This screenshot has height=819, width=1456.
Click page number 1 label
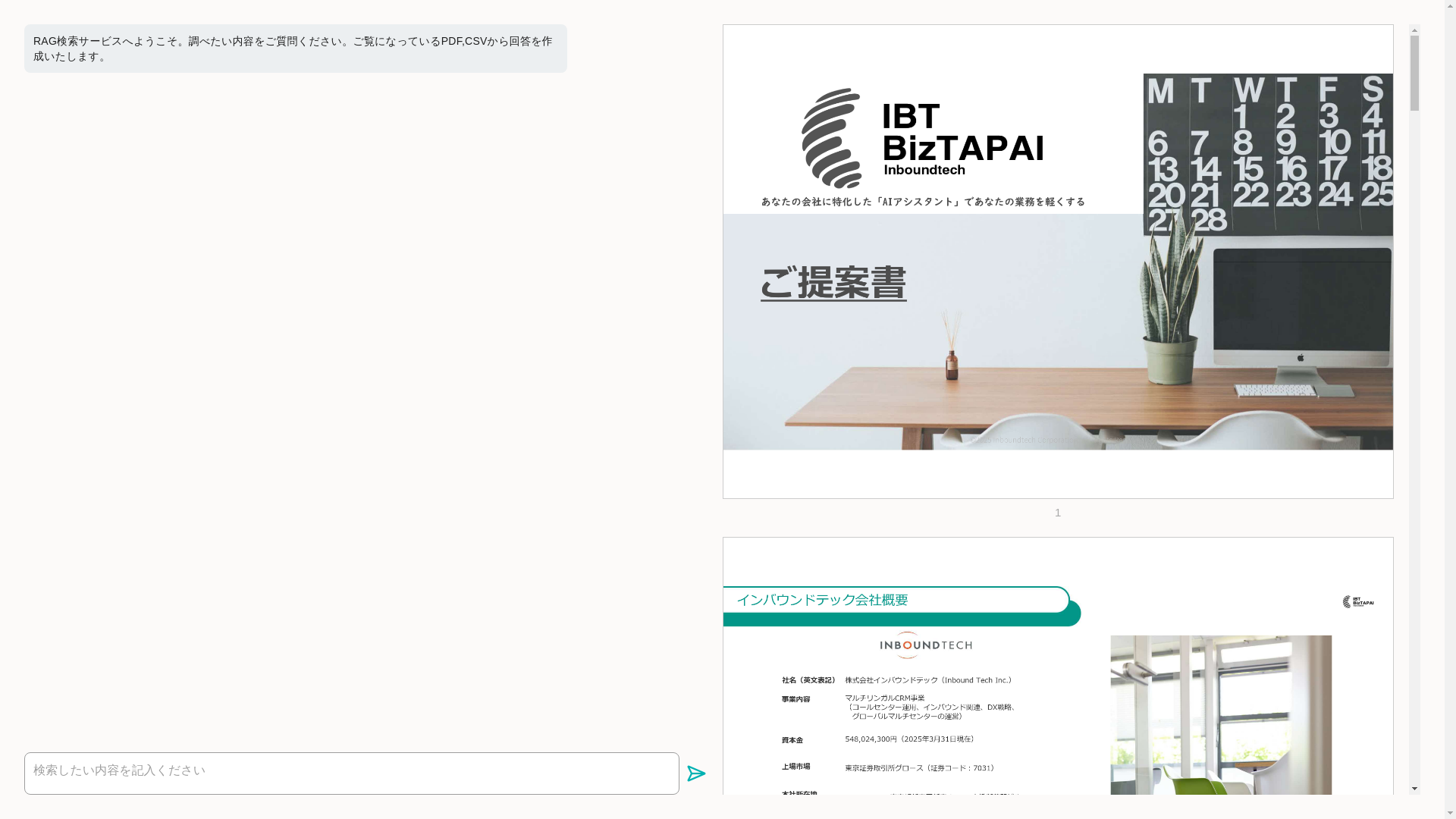click(1058, 513)
